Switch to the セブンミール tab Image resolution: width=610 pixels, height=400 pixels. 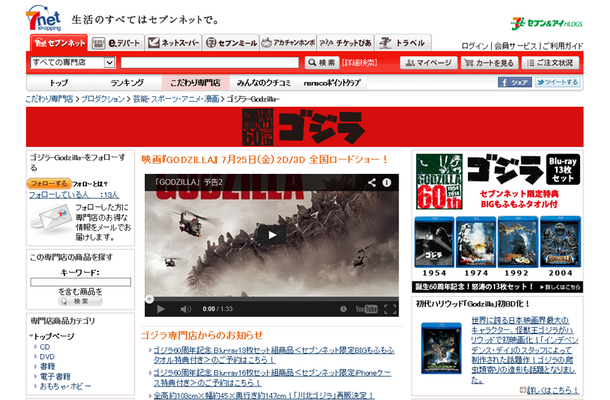click(231, 43)
